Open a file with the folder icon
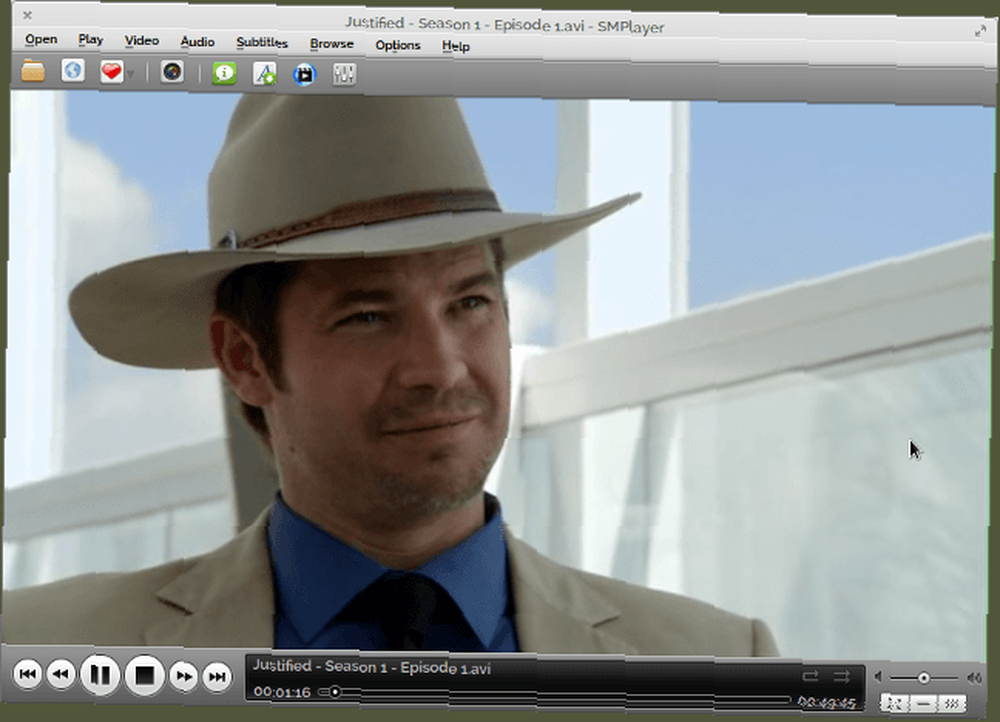Viewport: 1000px width, 722px height. (33, 70)
